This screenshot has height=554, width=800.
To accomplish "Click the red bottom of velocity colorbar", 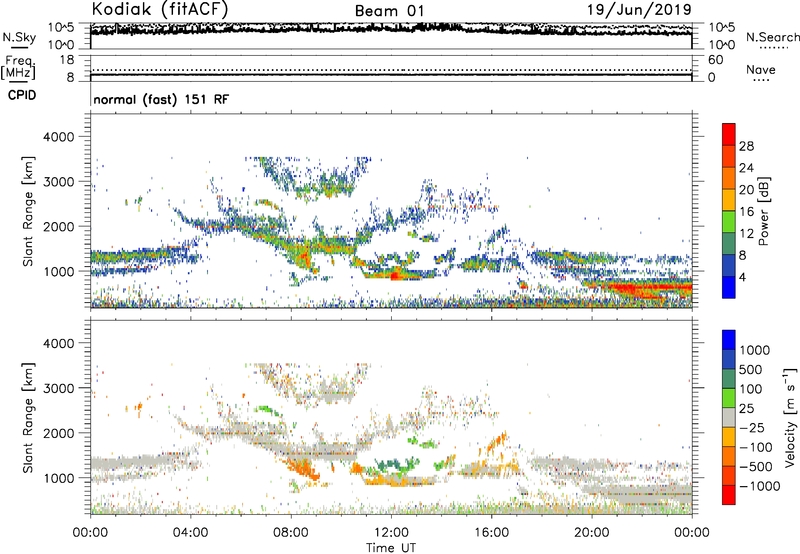I will coord(729,496).
